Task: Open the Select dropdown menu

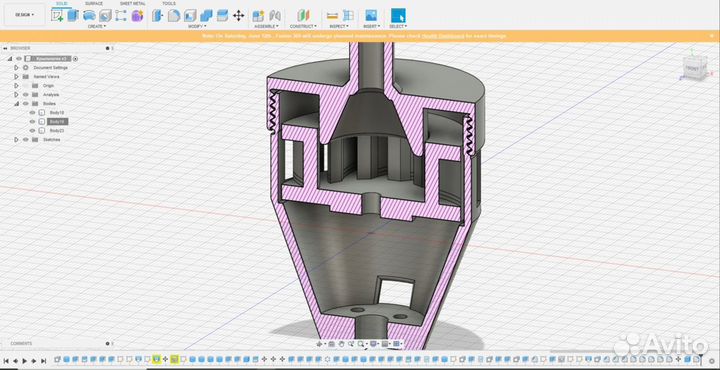Action: click(398, 27)
